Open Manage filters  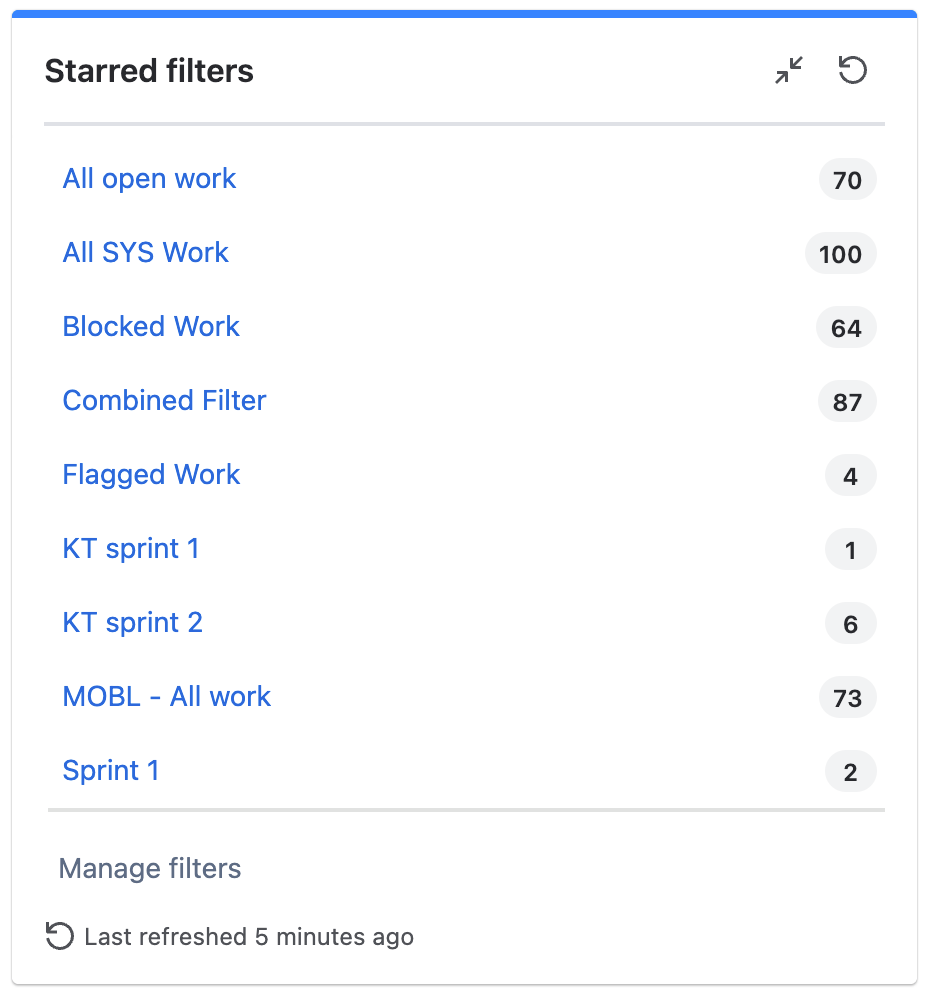click(x=149, y=869)
